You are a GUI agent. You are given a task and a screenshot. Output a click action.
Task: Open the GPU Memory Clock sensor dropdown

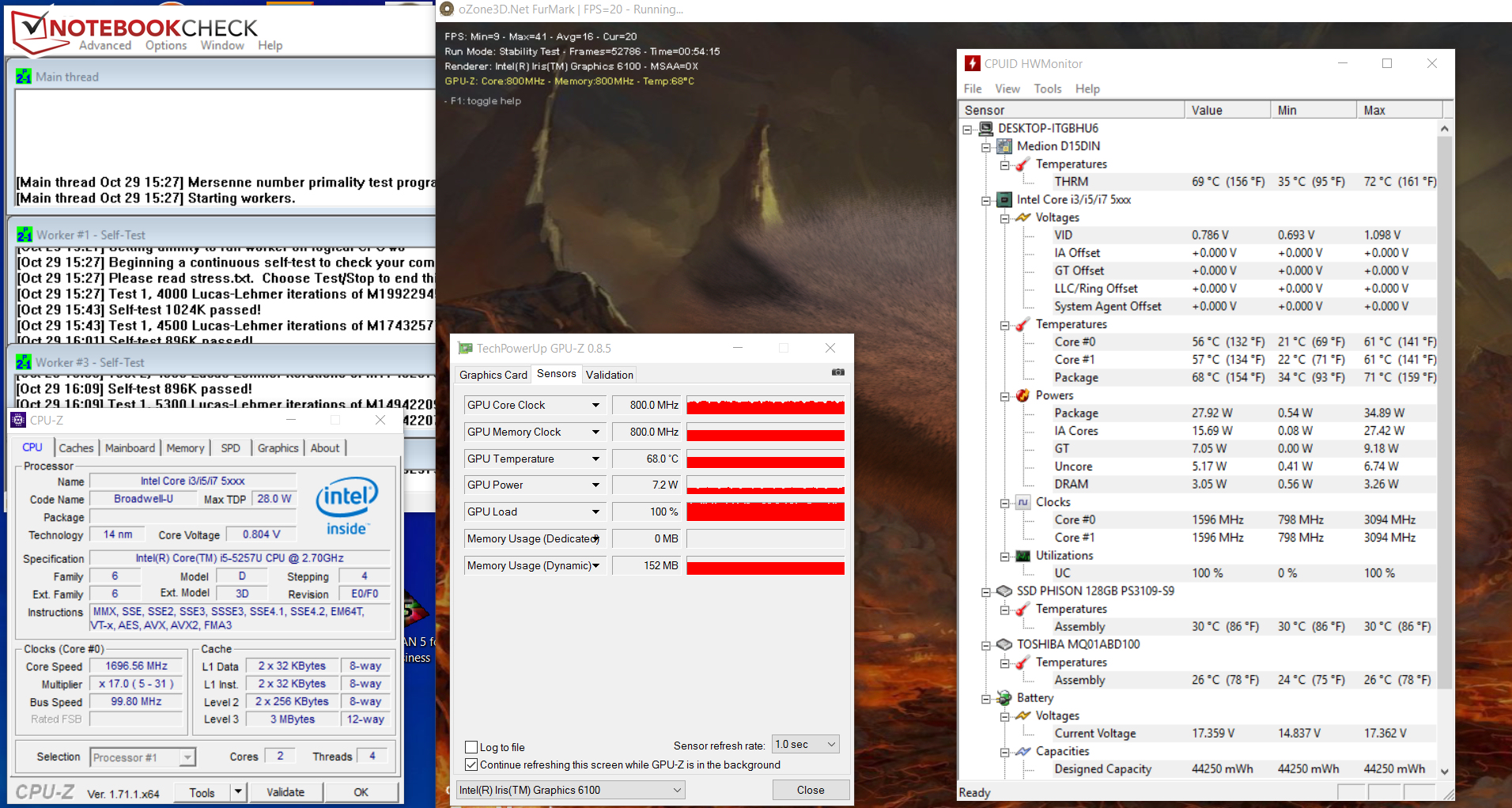tap(595, 432)
